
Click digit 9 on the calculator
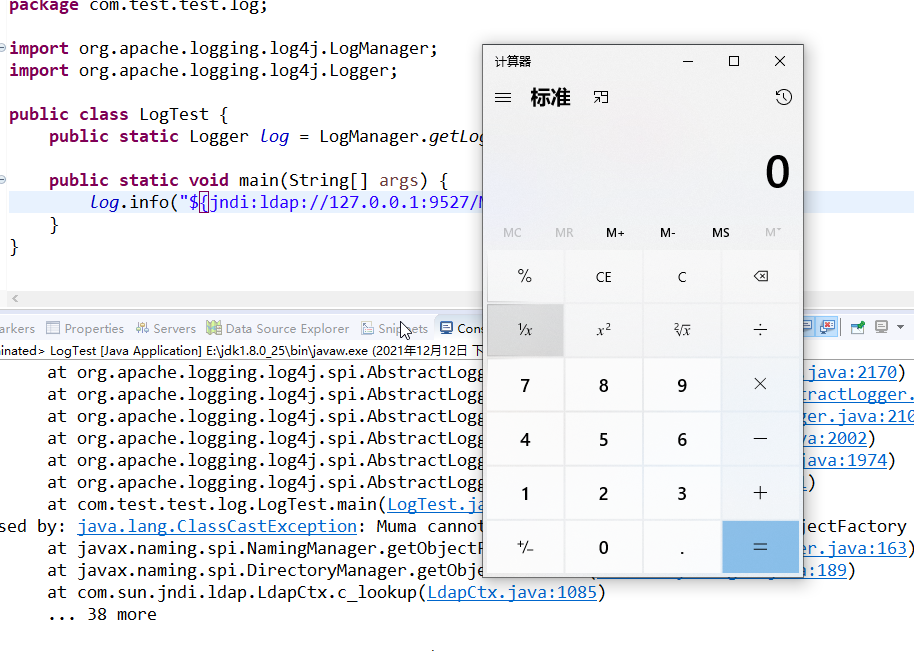coord(682,385)
